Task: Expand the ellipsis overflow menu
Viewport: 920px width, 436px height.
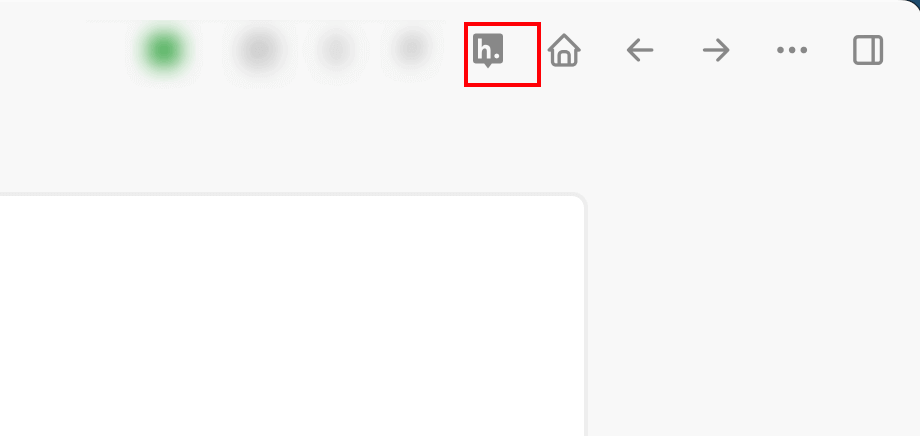Action: click(x=792, y=50)
